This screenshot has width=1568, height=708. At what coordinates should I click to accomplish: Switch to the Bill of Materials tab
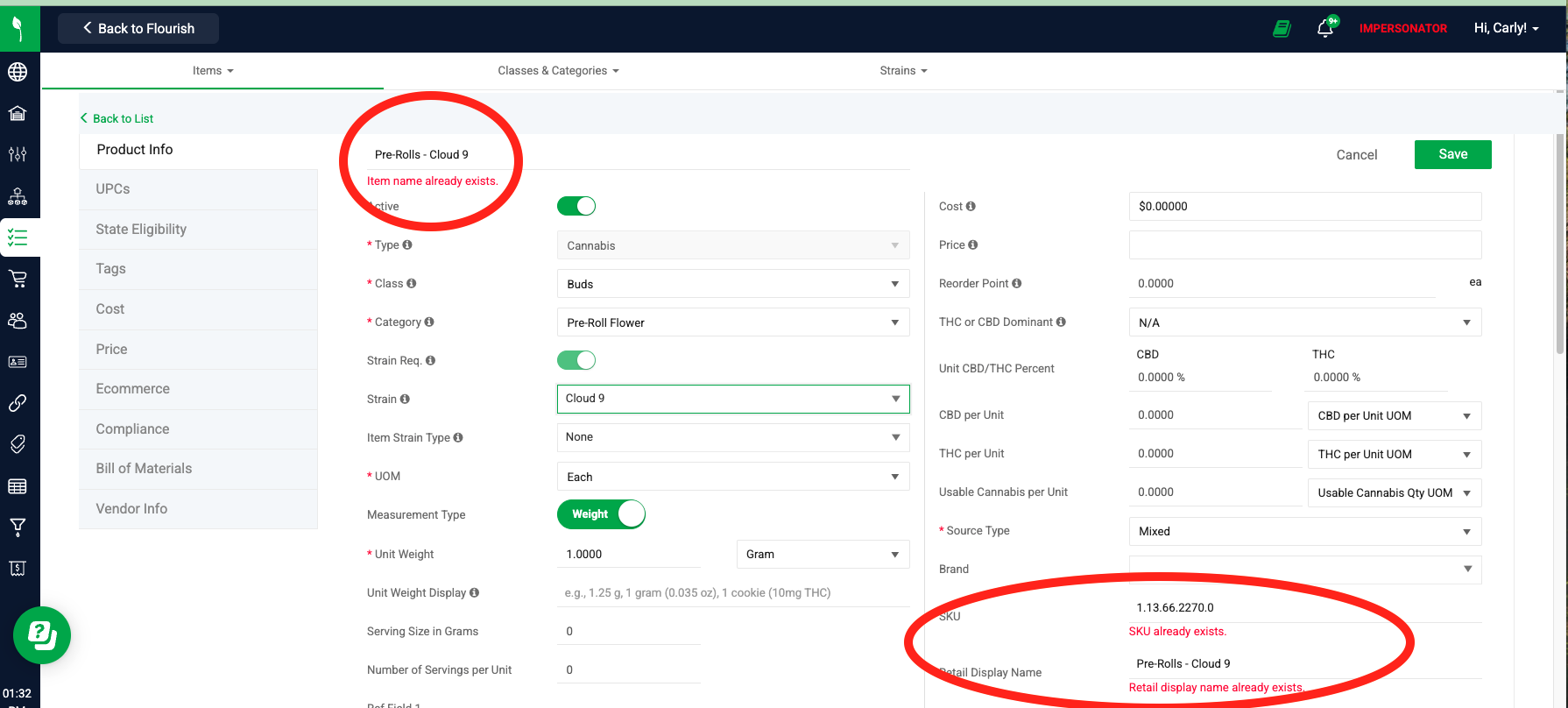click(x=198, y=469)
